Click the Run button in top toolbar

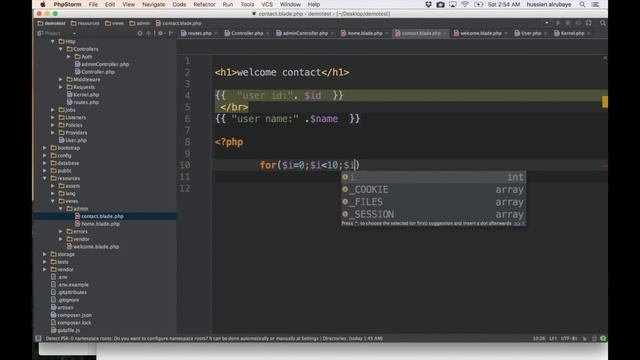tap(558, 23)
